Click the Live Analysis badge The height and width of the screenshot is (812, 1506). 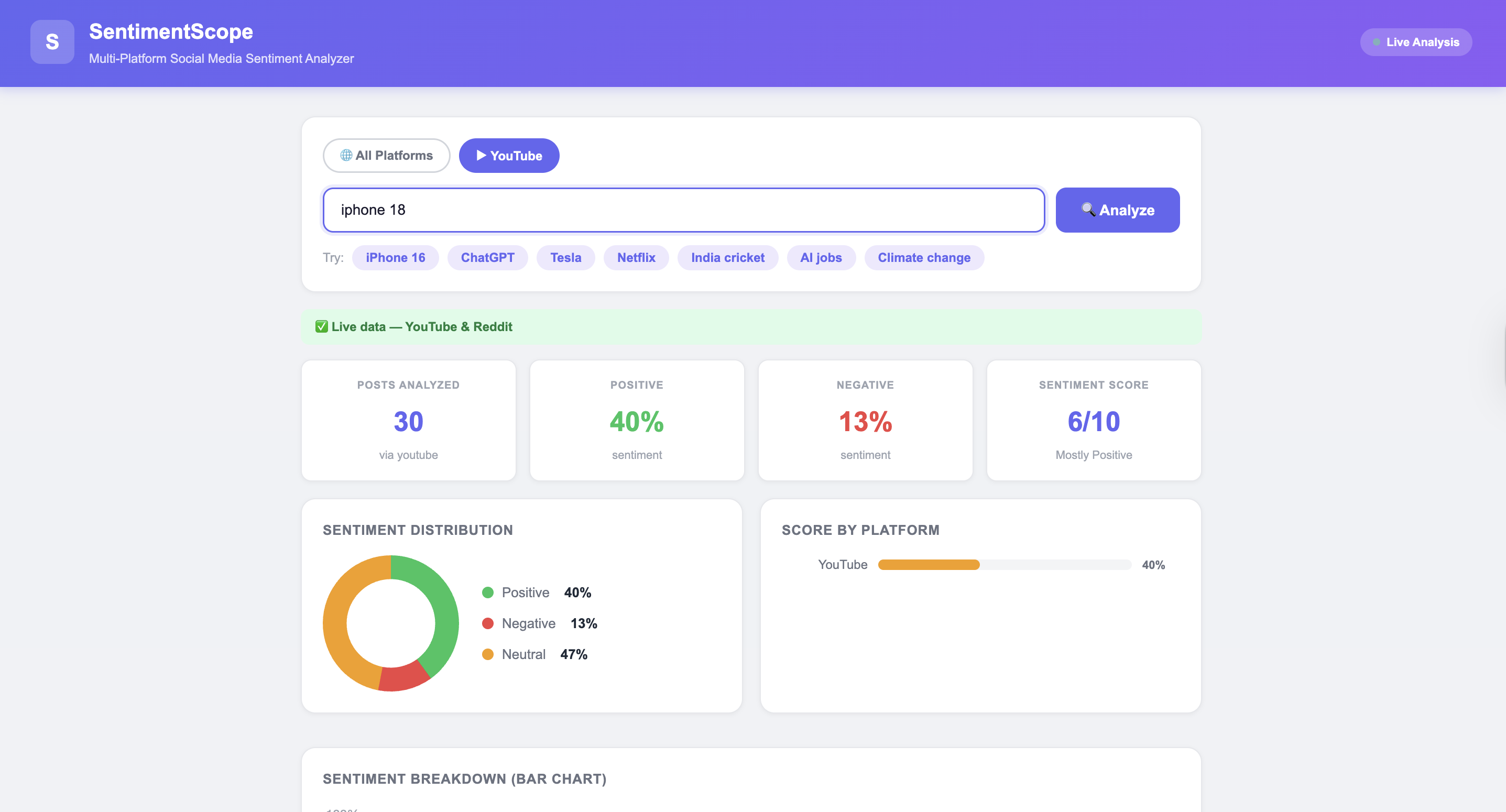click(1415, 42)
